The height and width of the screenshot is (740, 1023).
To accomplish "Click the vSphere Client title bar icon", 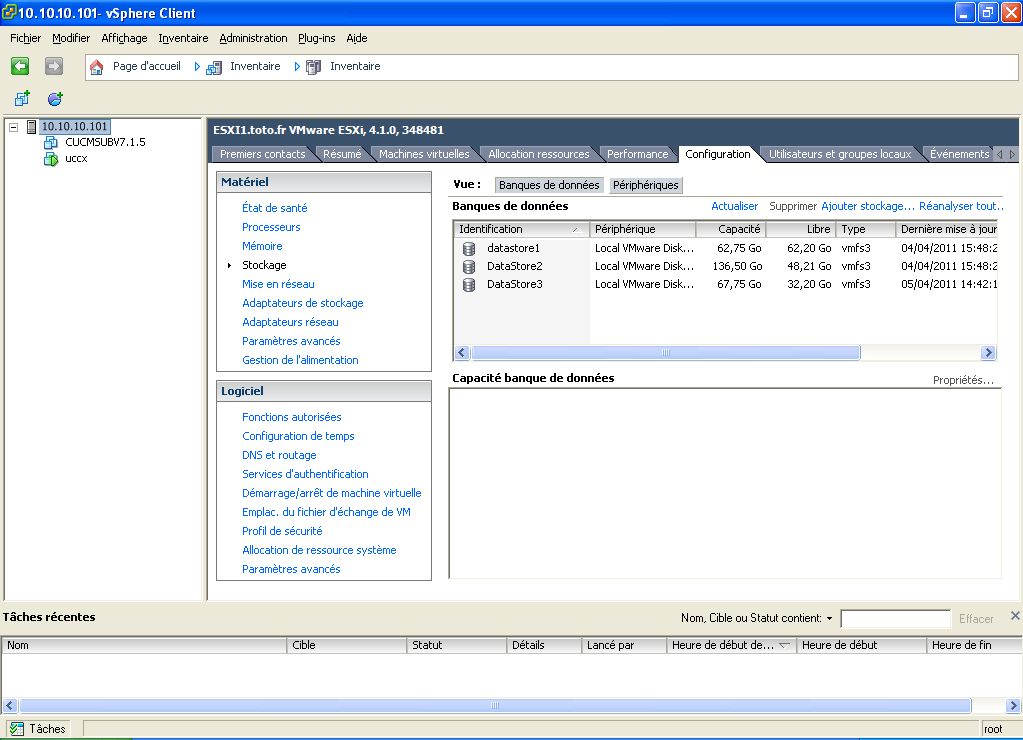I will (9, 12).
